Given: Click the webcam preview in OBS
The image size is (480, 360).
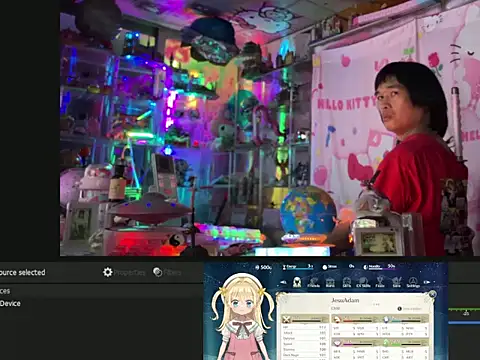Looking at the screenshot, I should pyautogui.click(x=270, y=128).
